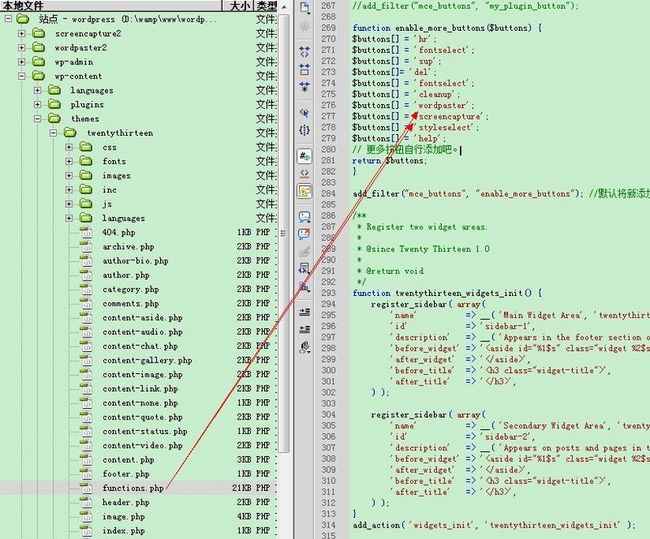Click the themes folder icon
Screen dimensions: 650x539
coord(54,119)
